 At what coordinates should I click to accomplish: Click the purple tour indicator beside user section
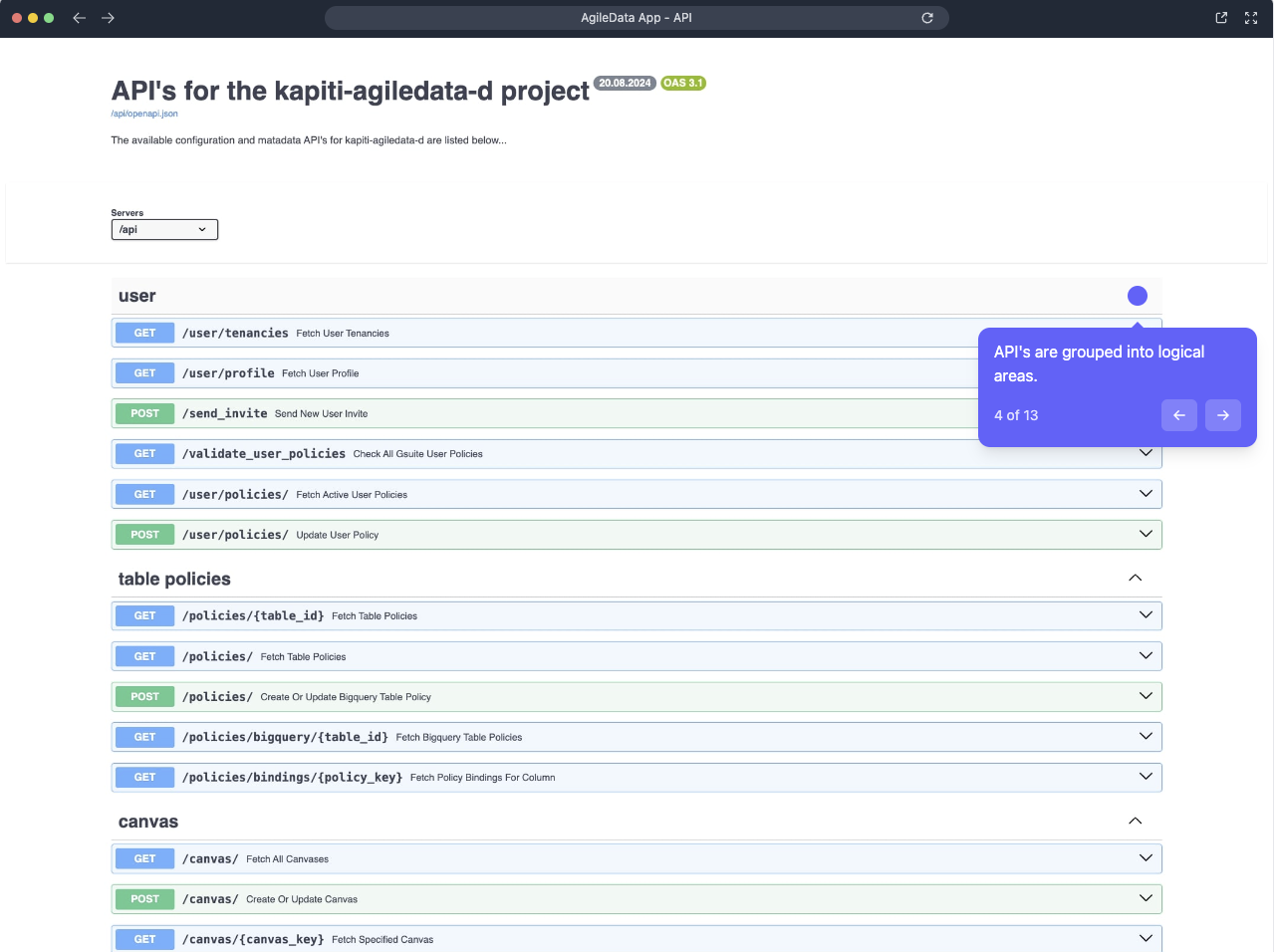(x=1138, y=296)
